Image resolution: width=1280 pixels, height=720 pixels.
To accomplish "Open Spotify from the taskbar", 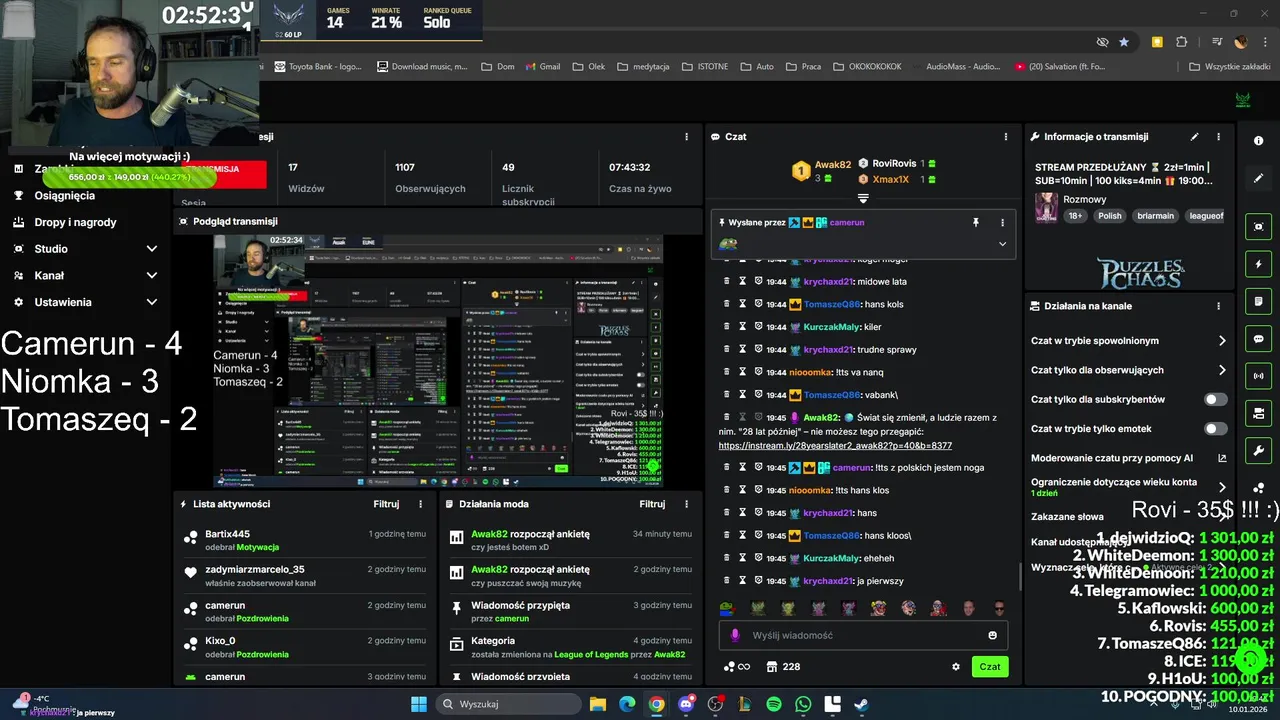I will [774, 704].
